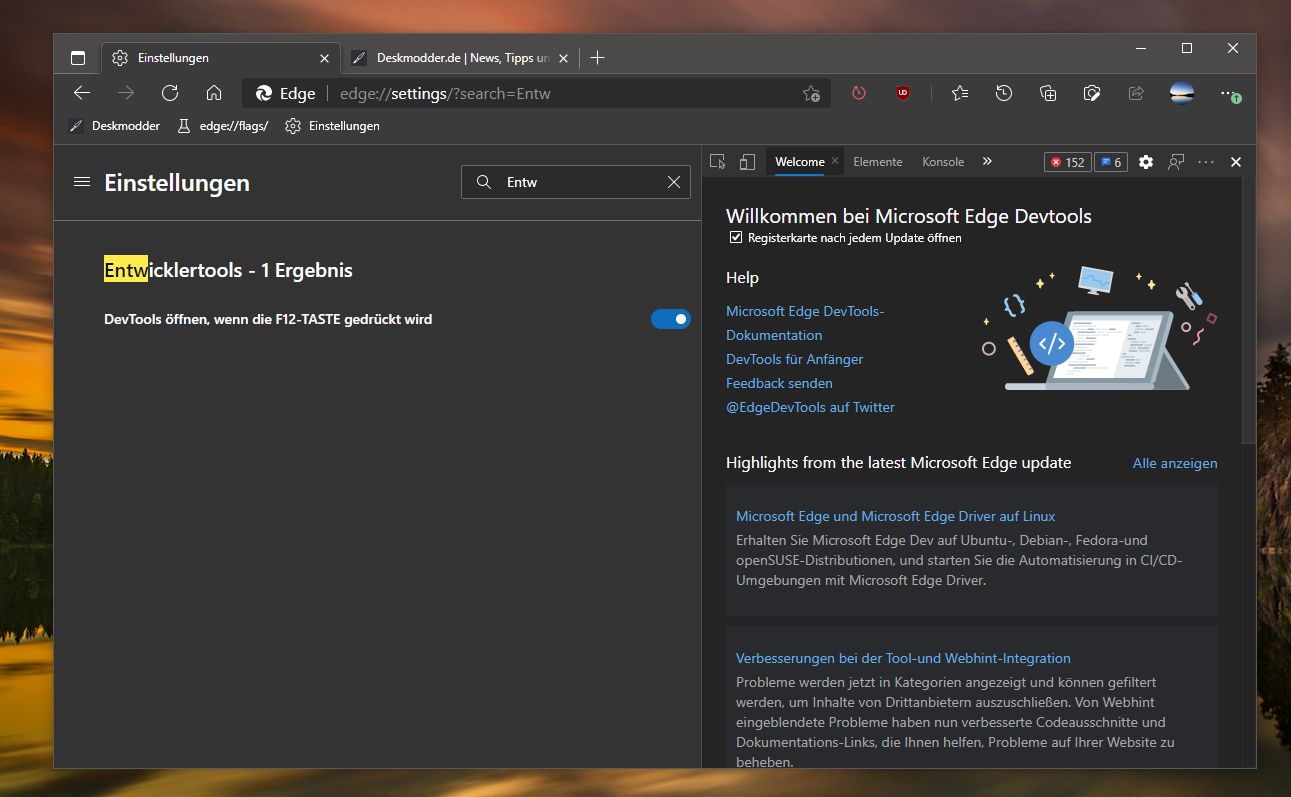Viewport: 1291px width, 797px height.
Task: Open DevTools settings gear
Action: [1146, 162]
